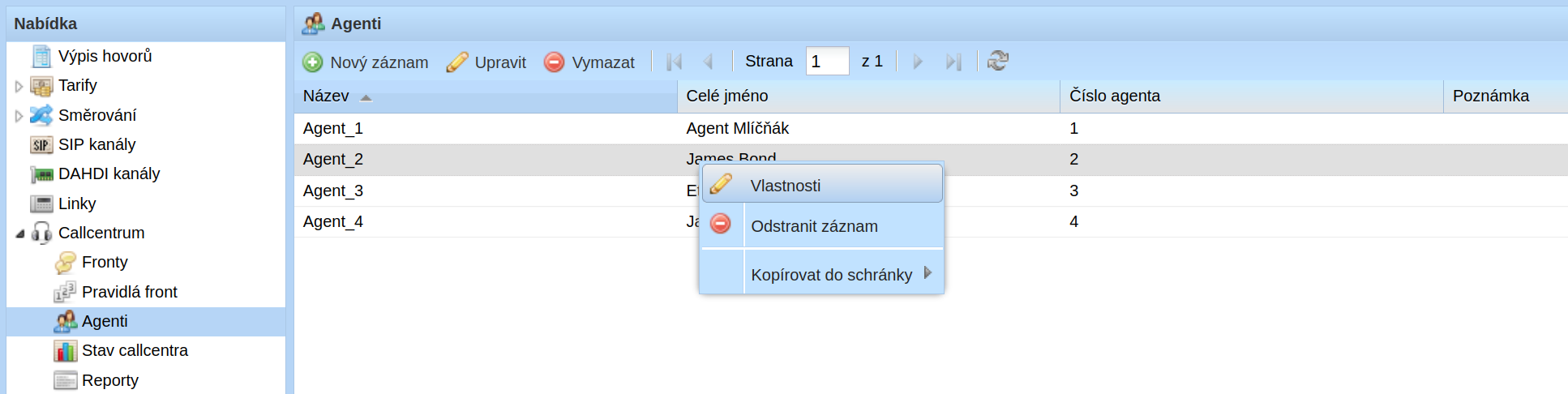1568x394 pixels.
Task: Click Nový záznam button
Action: tap(366, 62)
